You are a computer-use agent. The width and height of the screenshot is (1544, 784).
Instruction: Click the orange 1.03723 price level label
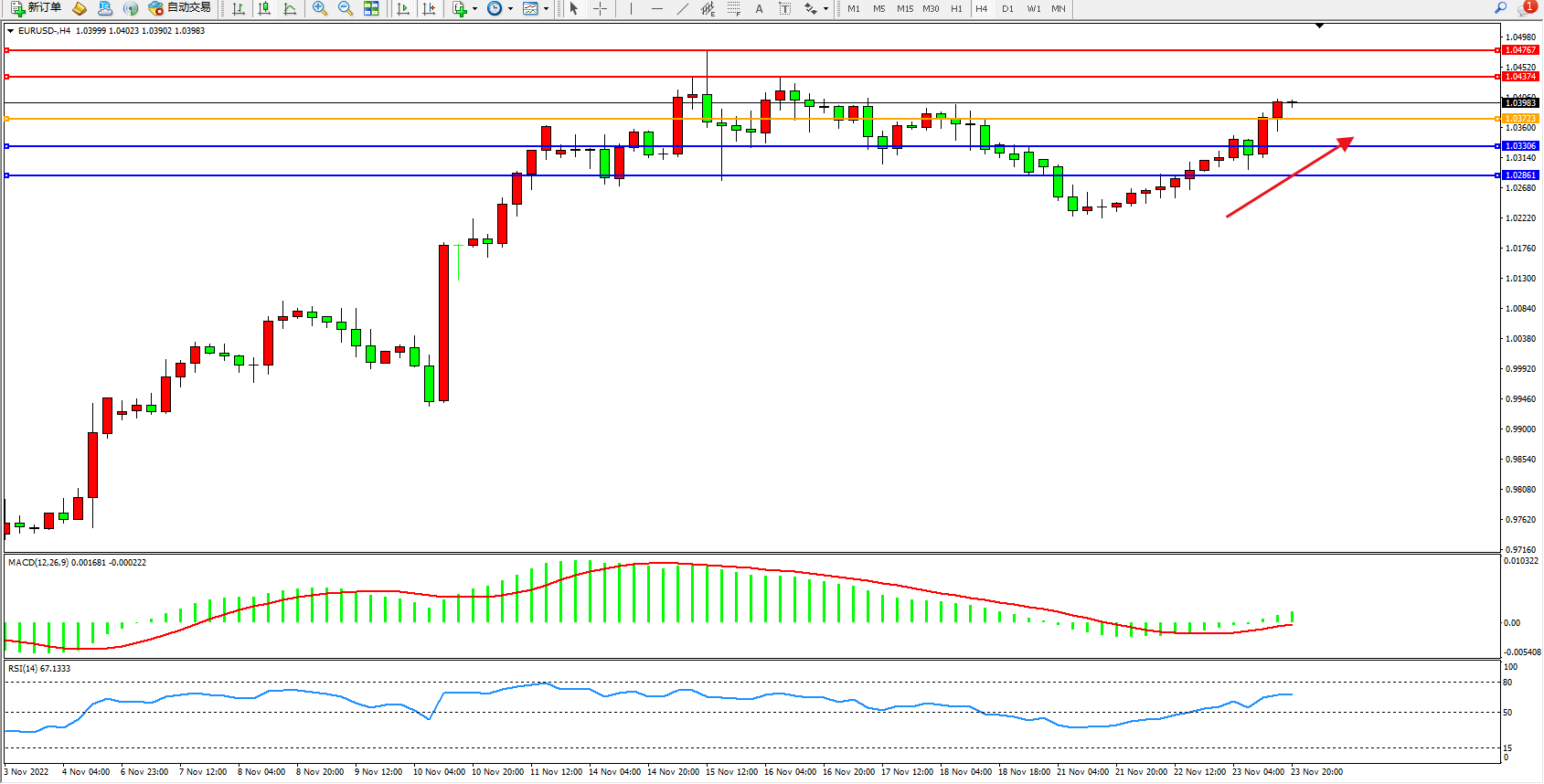1520,119
